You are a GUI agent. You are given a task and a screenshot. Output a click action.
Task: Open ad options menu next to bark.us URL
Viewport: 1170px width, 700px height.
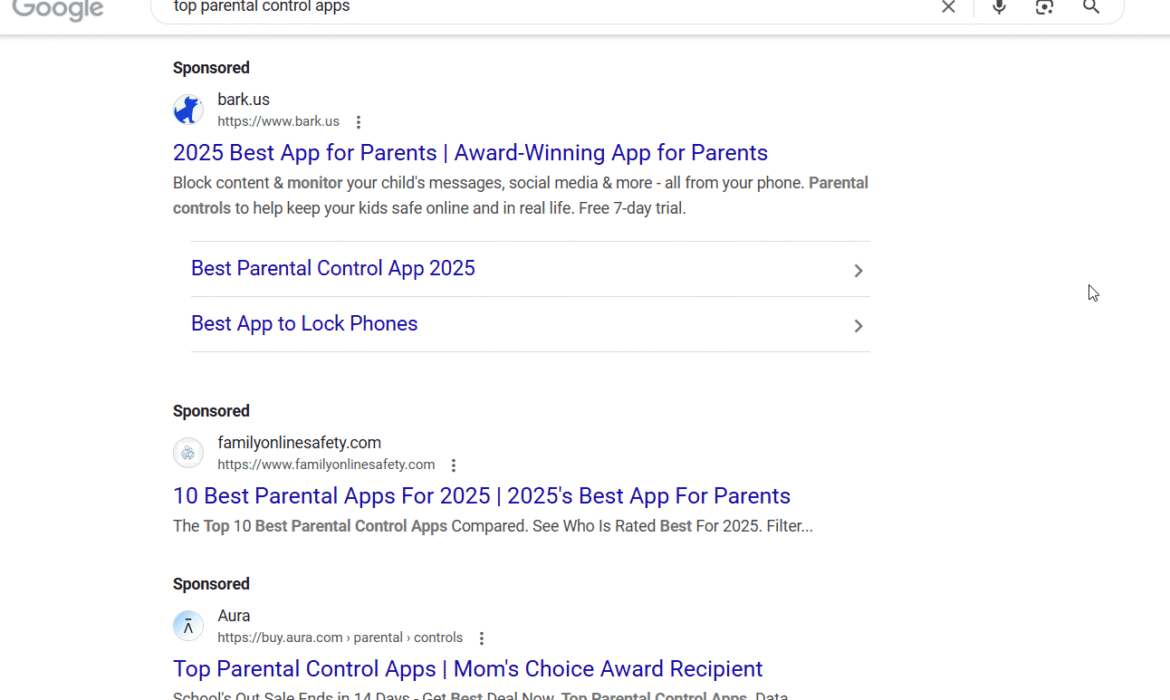pos(358,122)
